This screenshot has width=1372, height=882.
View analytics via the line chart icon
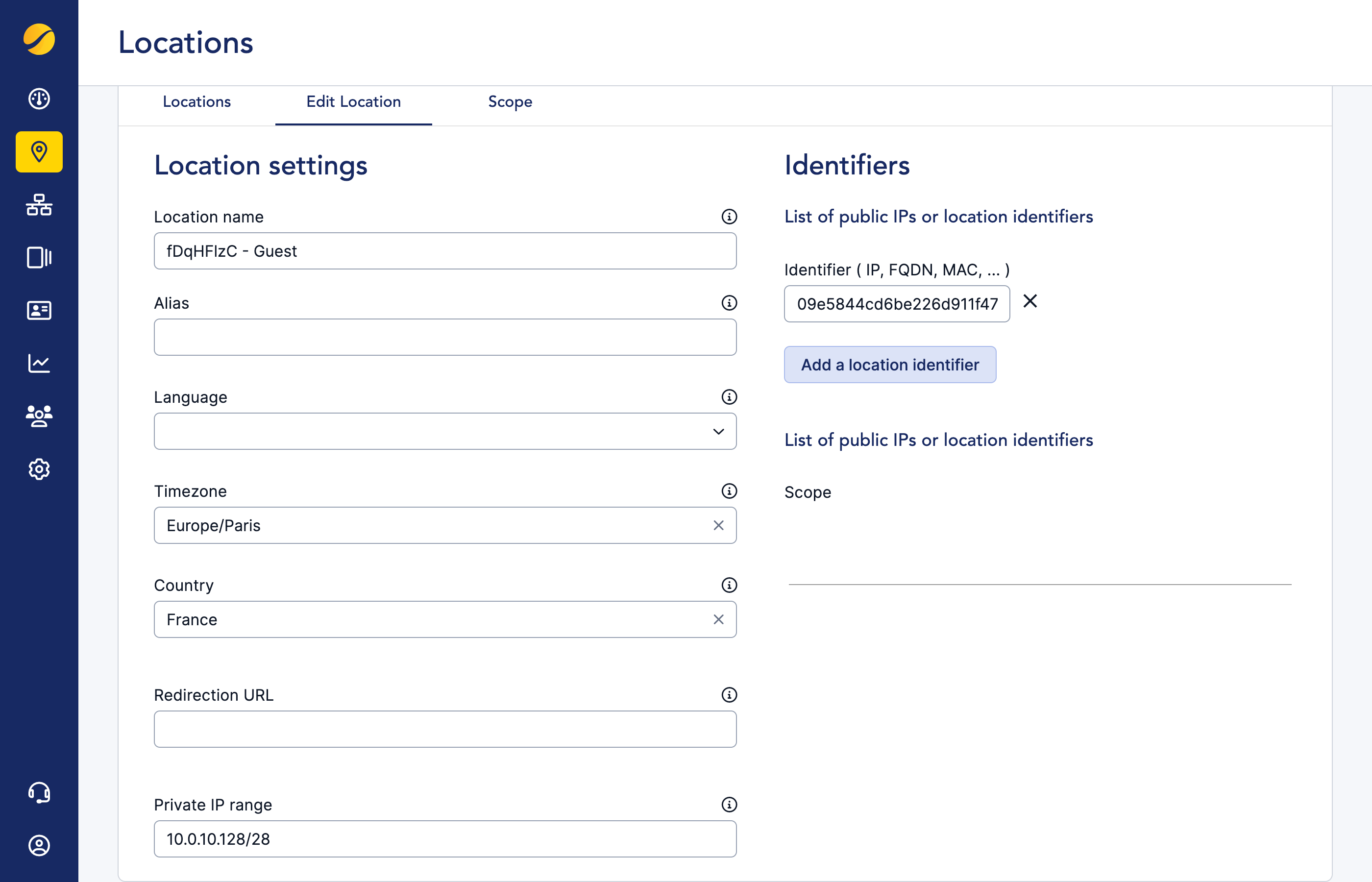pyautogui.click(x=38, y=363)
